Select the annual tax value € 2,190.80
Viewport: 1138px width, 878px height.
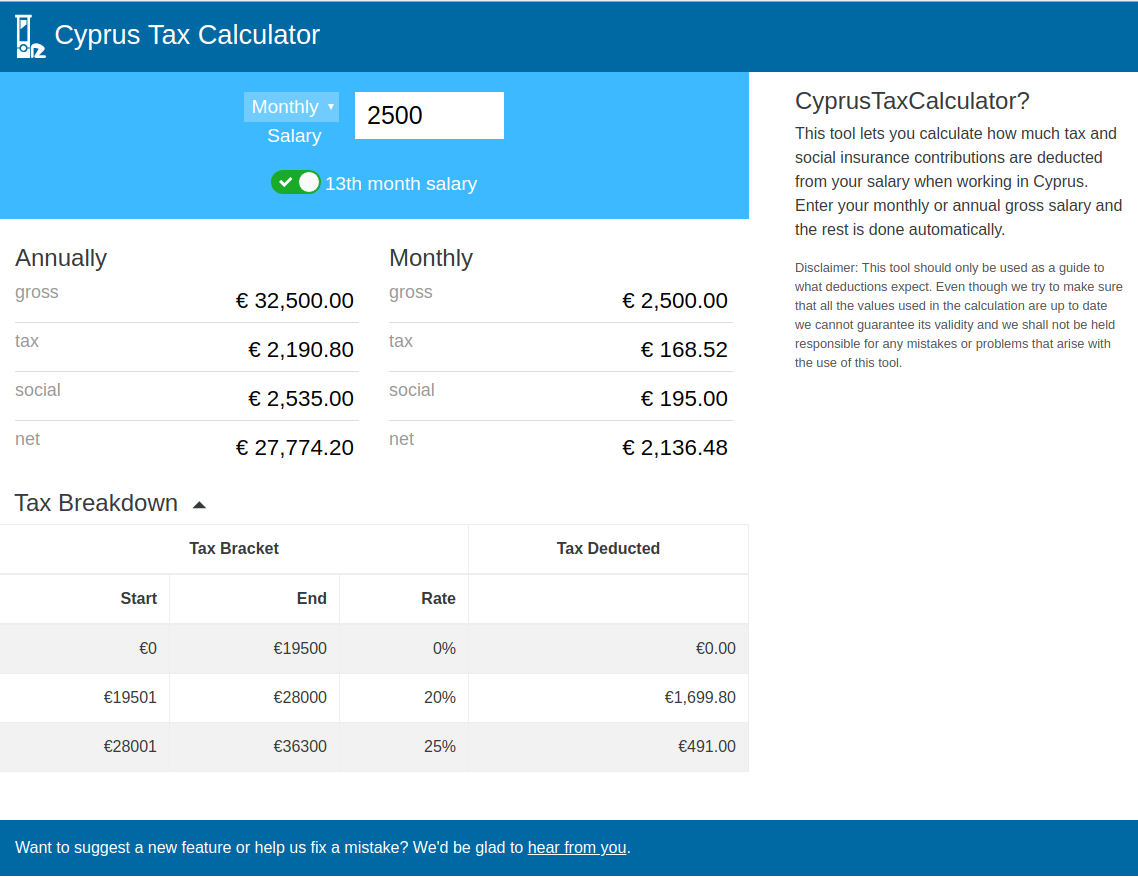point(300,350)
